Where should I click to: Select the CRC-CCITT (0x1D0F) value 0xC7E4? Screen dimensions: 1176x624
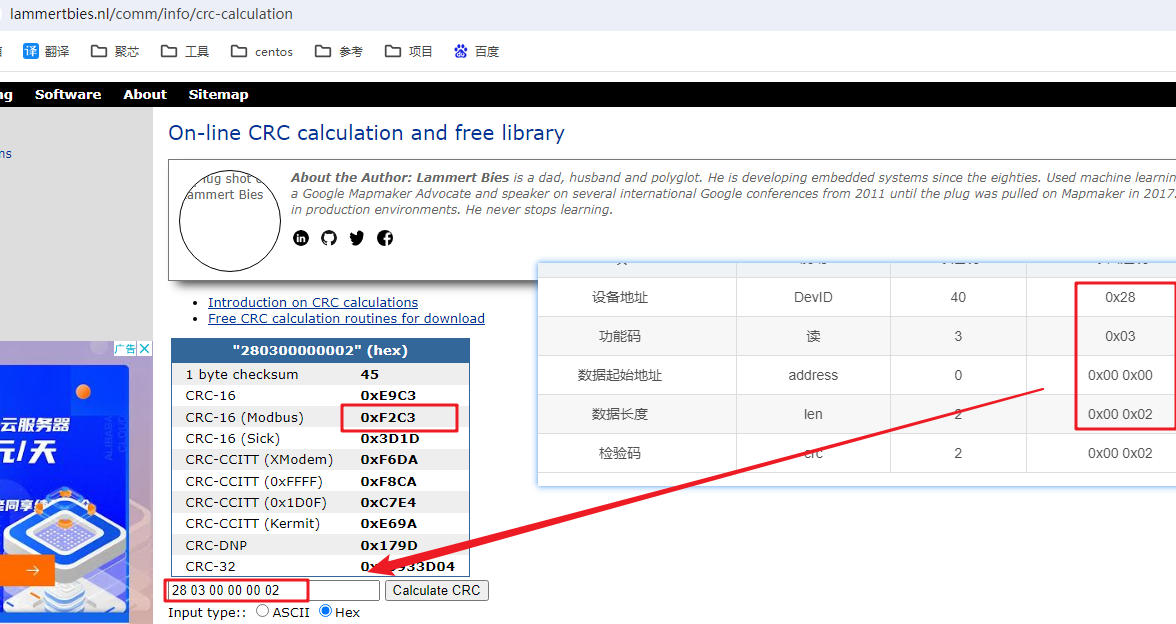pyautogui.click(x=388, y=502)
